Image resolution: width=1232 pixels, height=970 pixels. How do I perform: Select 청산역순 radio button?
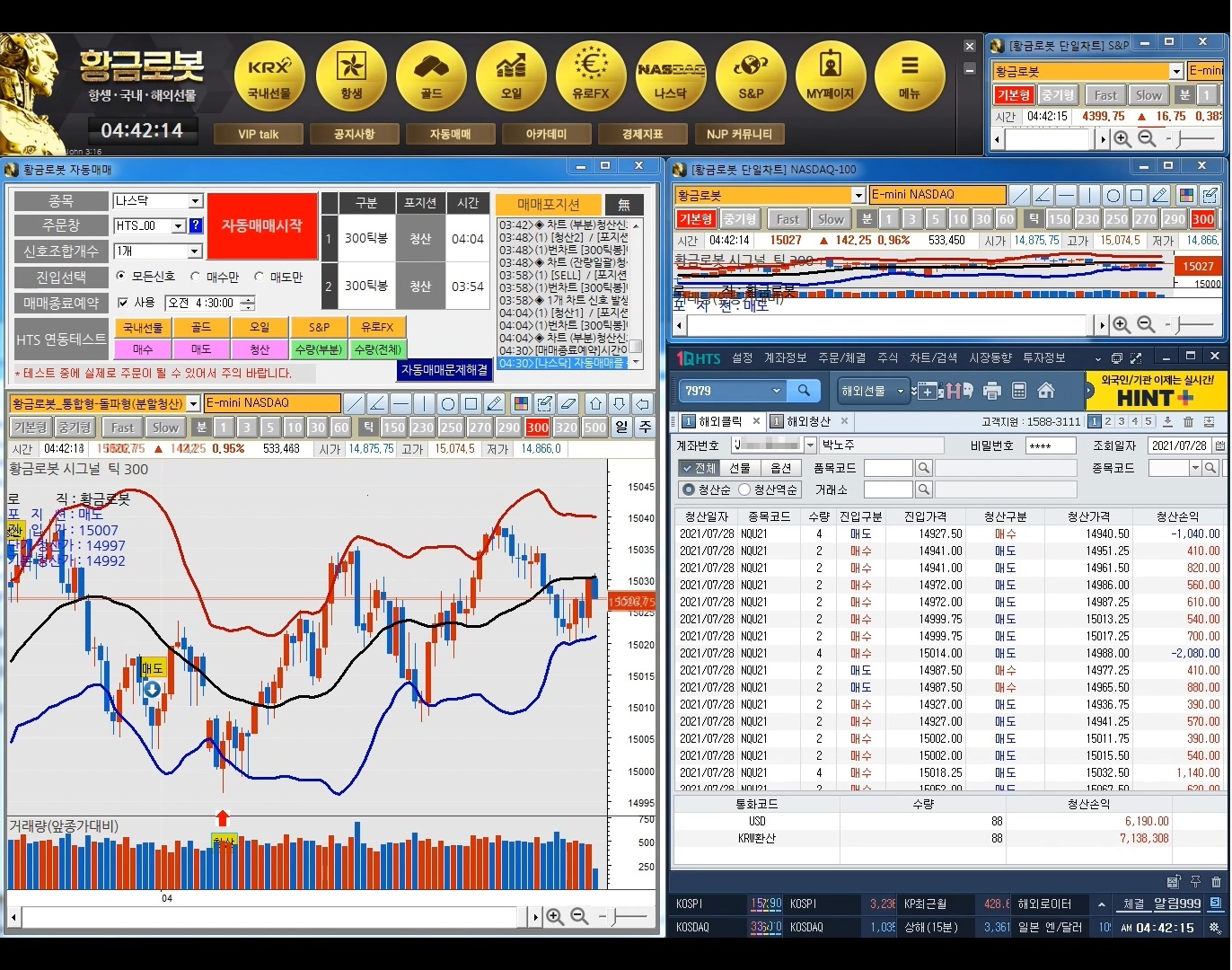(x=744, y=489)
